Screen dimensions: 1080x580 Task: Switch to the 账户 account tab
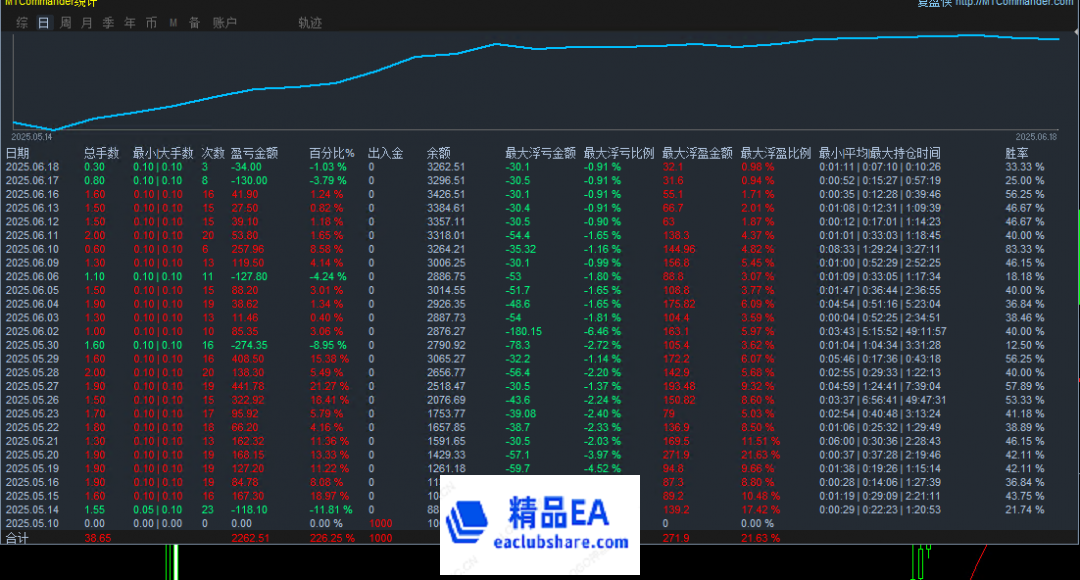tap(225, 22)
